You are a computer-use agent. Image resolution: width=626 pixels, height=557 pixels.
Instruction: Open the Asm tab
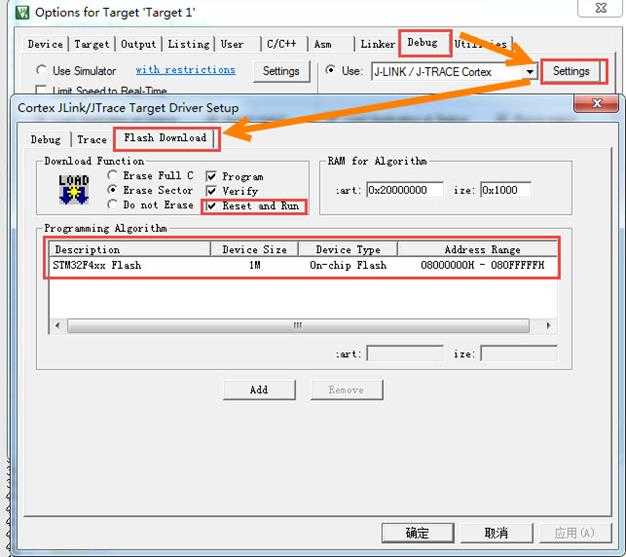[x=323, y=44]
